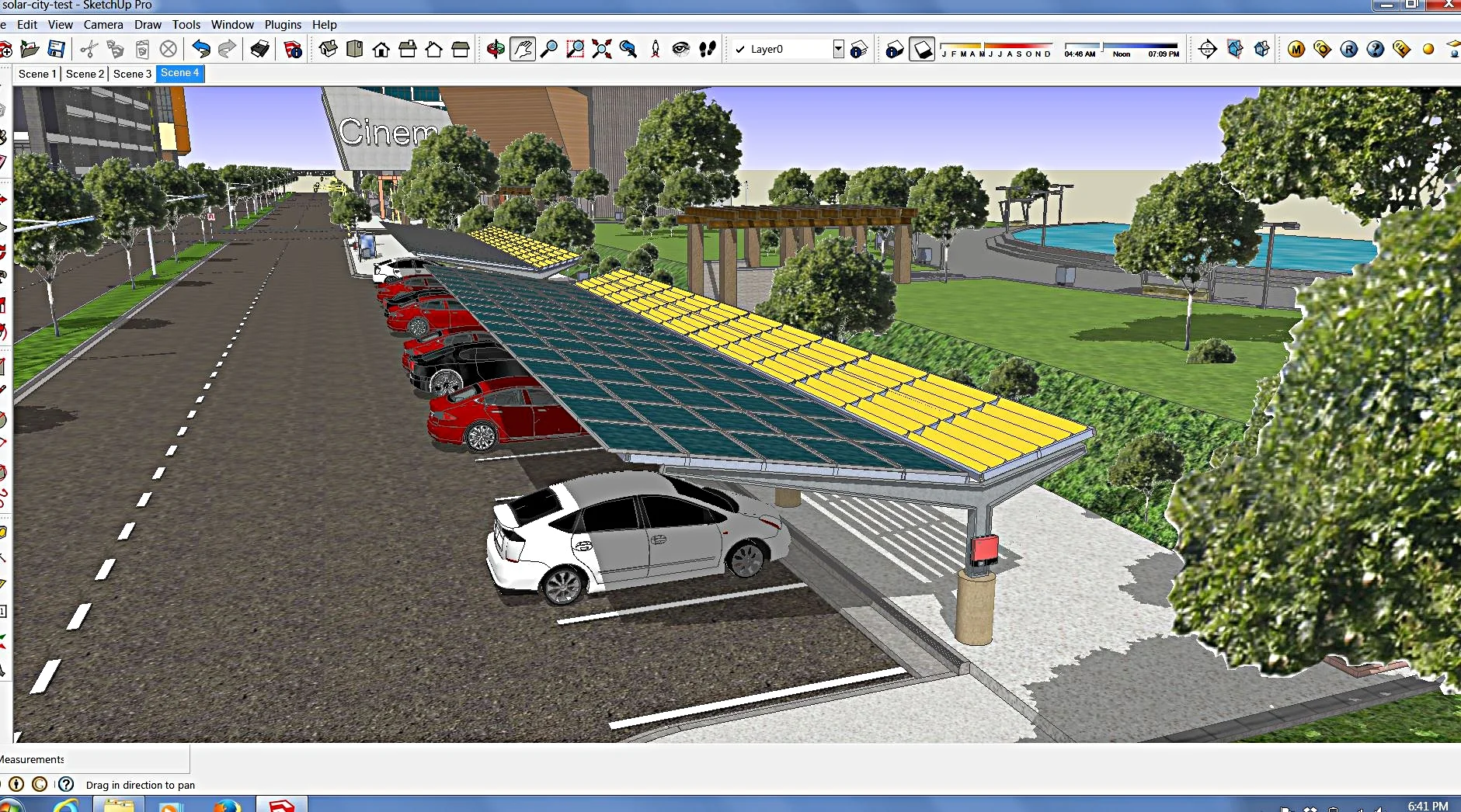Screen dimensions: 1461x812
Task: Switch to Front view
Action: click(381, 49)
